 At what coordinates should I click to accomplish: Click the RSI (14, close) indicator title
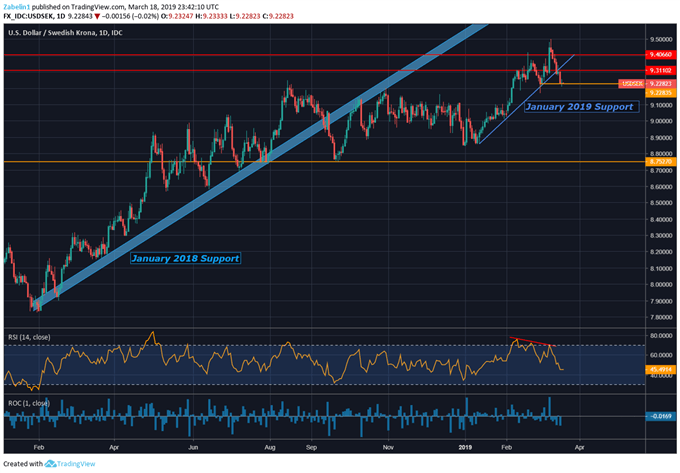pyautogui.click(x=29, y=337)
